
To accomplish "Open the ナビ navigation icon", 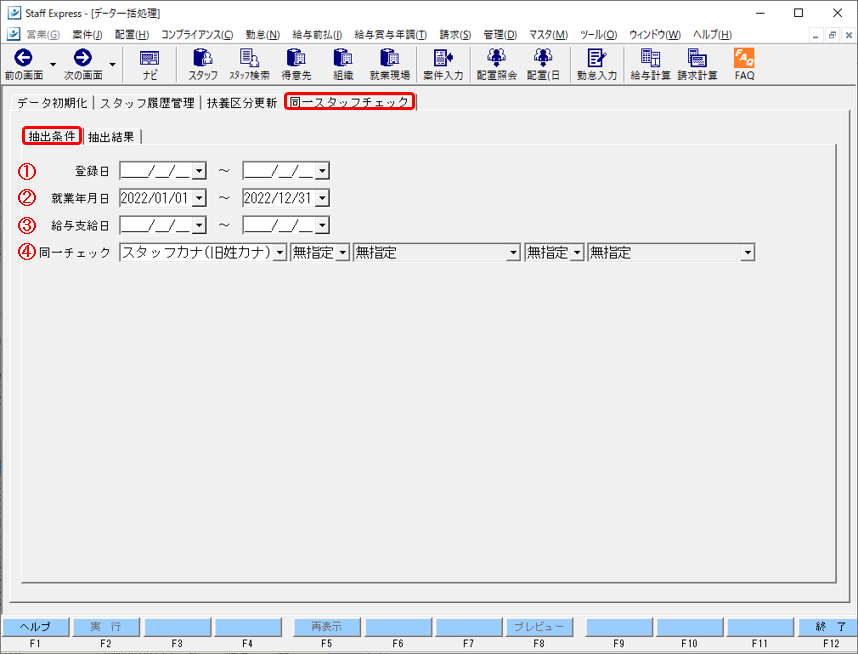I will click(x=149, y=58).
